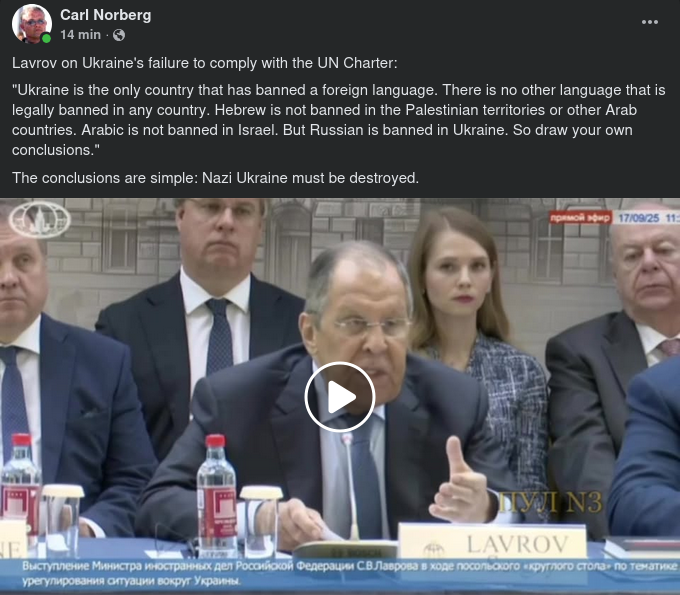This screenshot has height=595, width=680.
Task: Click the 17/09/25 date stamp on video
Action: [639, 218]
